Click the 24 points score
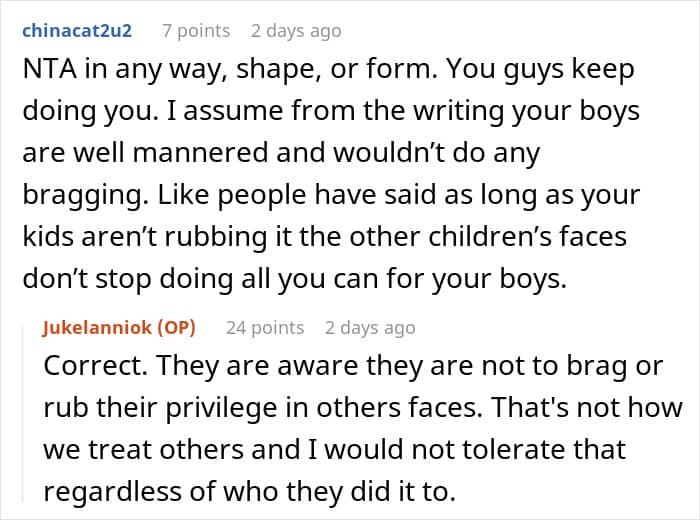 [x=264, y=327]
